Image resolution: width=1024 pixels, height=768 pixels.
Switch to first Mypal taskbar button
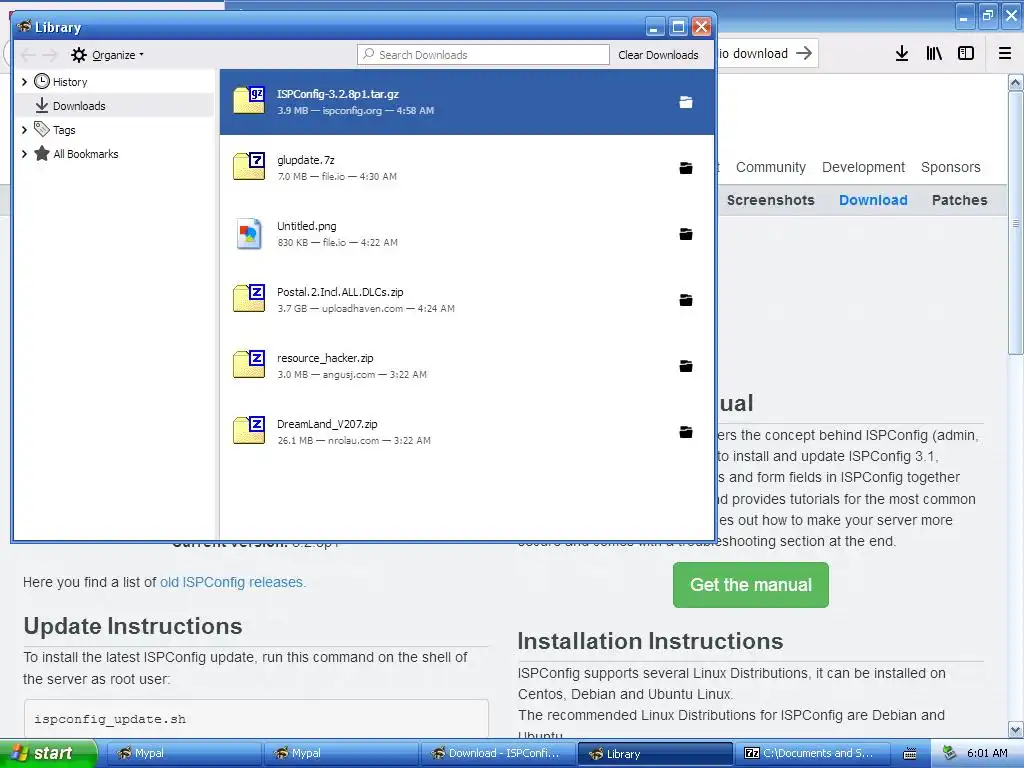pos(184,753)
